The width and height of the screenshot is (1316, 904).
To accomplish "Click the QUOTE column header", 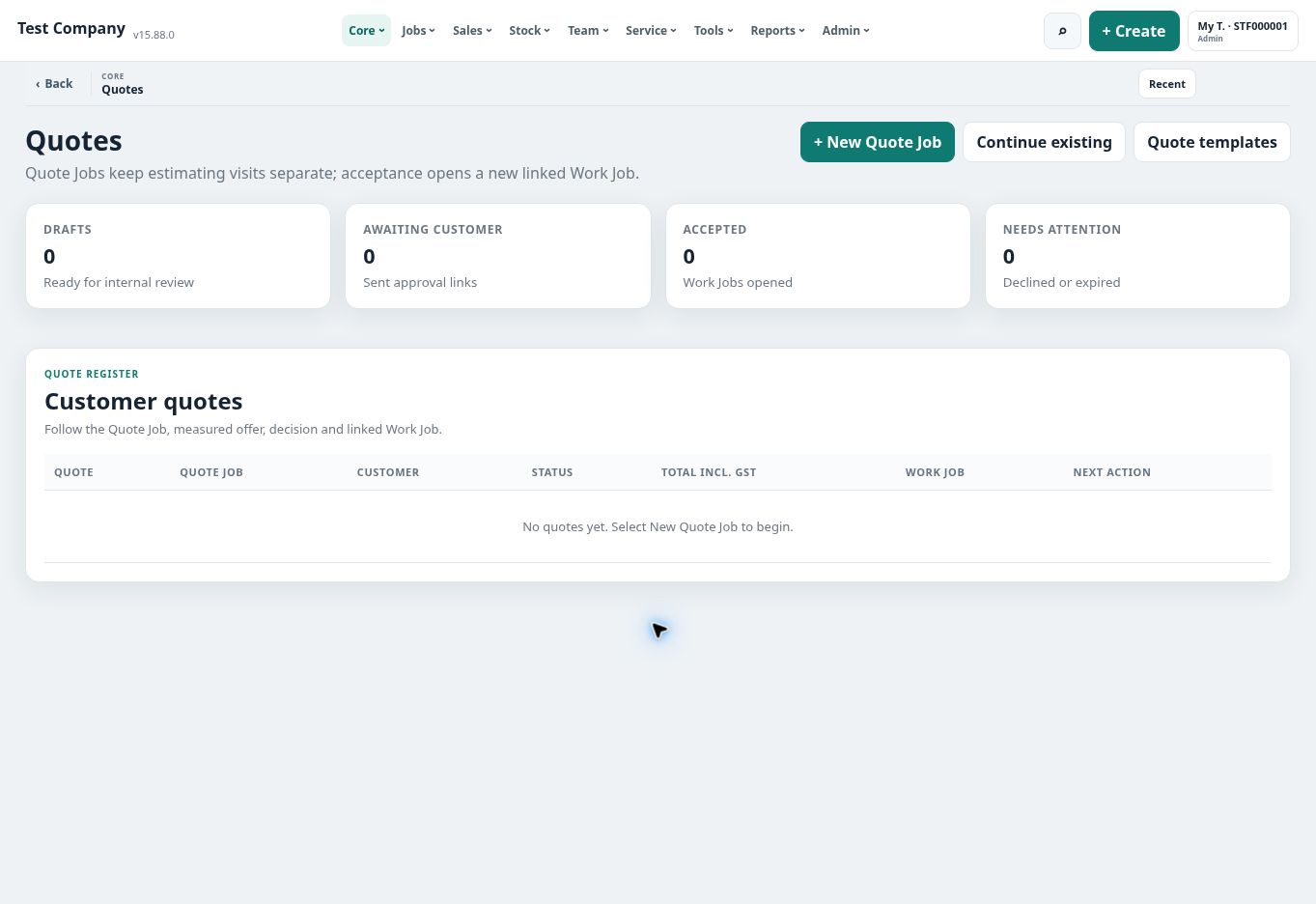I will click(73, 472).
